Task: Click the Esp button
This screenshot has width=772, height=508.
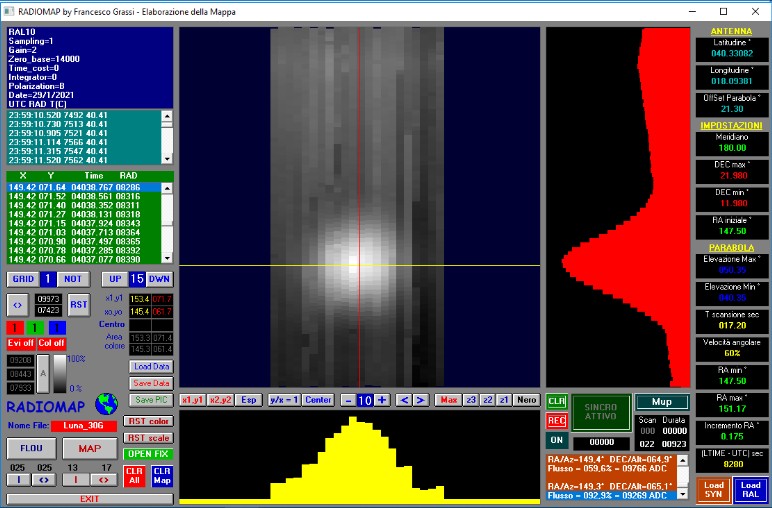Action: (248, 400)
